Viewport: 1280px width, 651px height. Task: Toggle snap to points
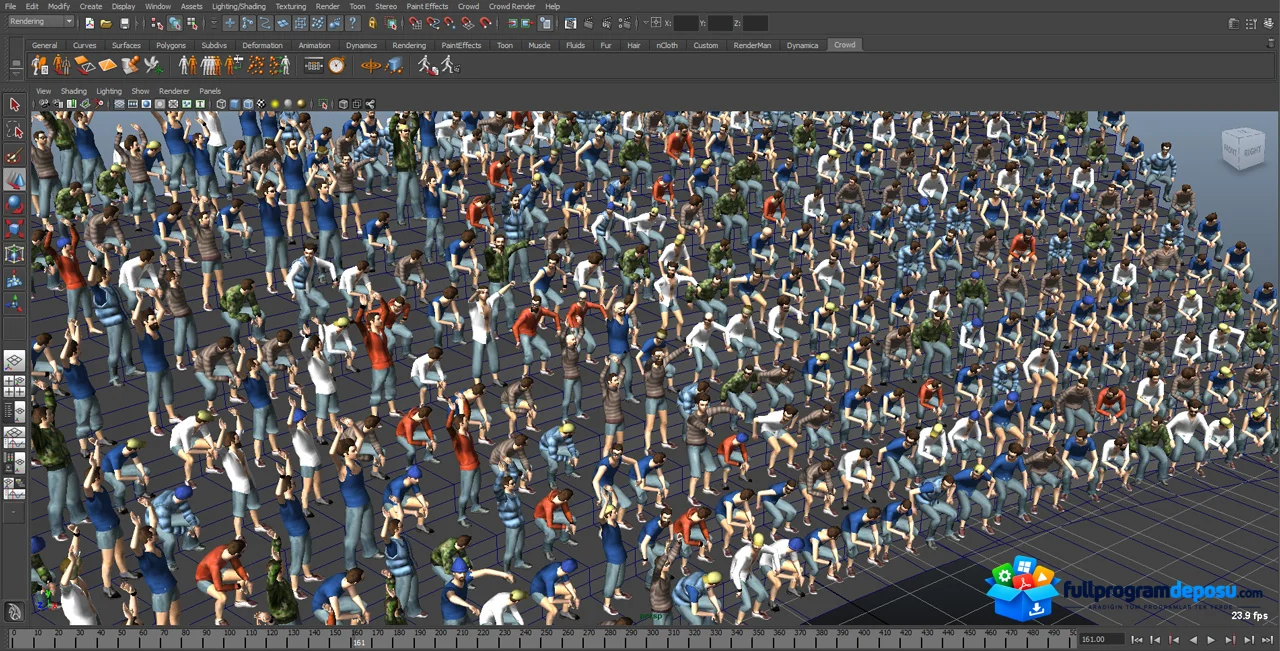click(x=450, y=23)
